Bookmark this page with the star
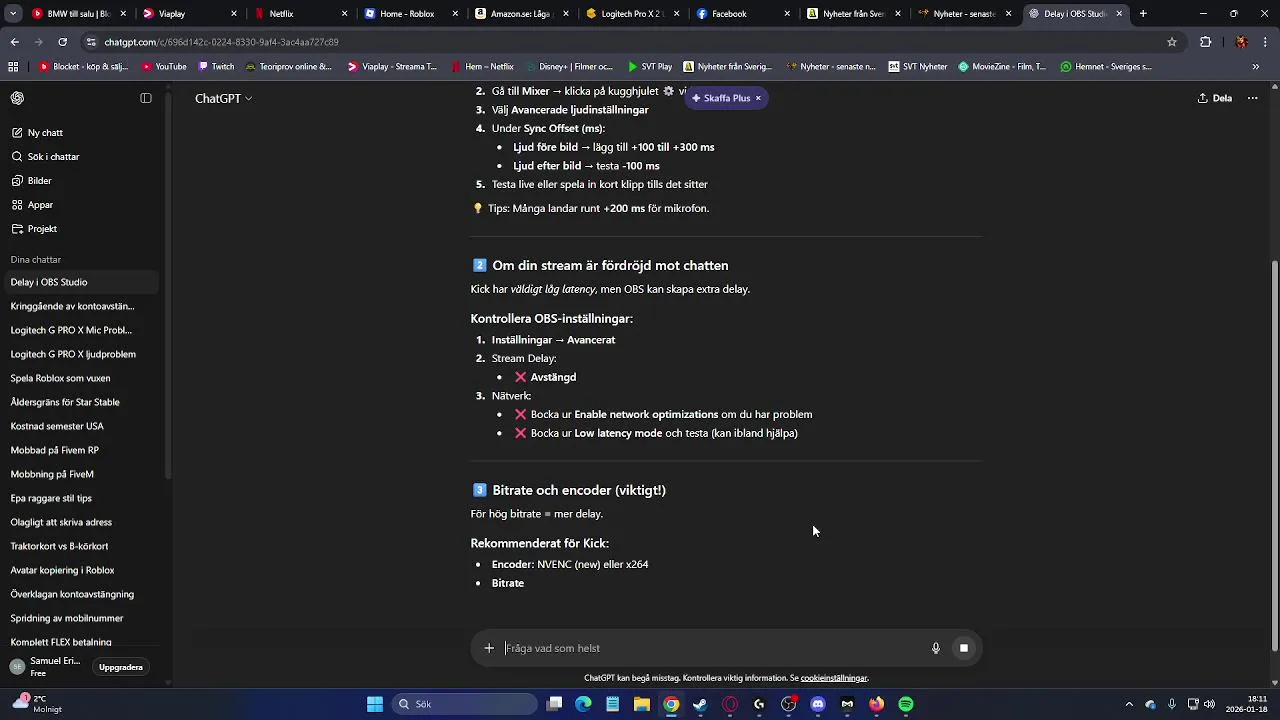The height and width of the screenshot is (720, 1280). (1172, 42)
